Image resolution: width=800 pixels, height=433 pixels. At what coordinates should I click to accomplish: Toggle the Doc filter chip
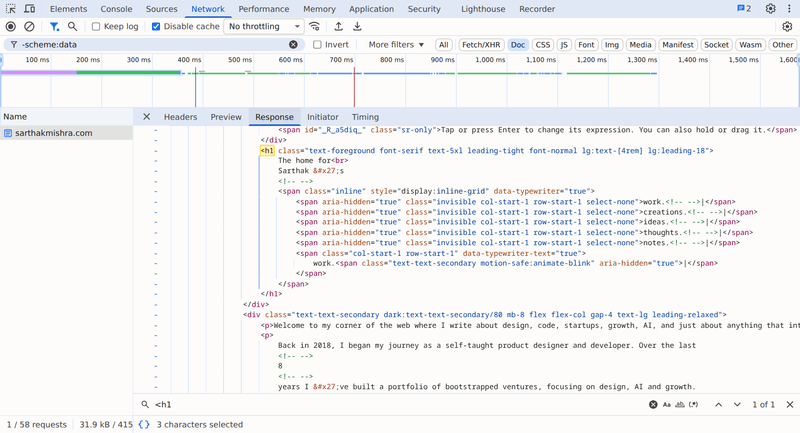click(518, 45)
